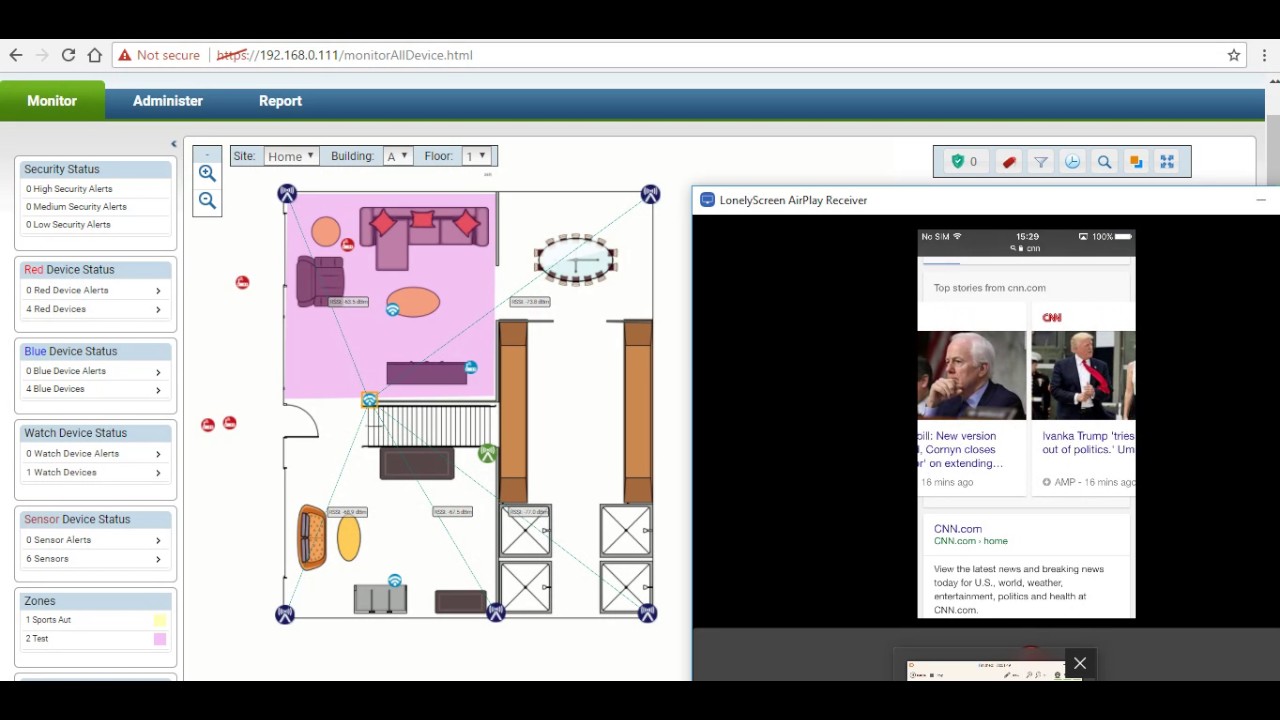This screenshot has height=720, width=1280.
Task: Click the Trump photo thumbnail in AirPlay view
Action: 1084,375
